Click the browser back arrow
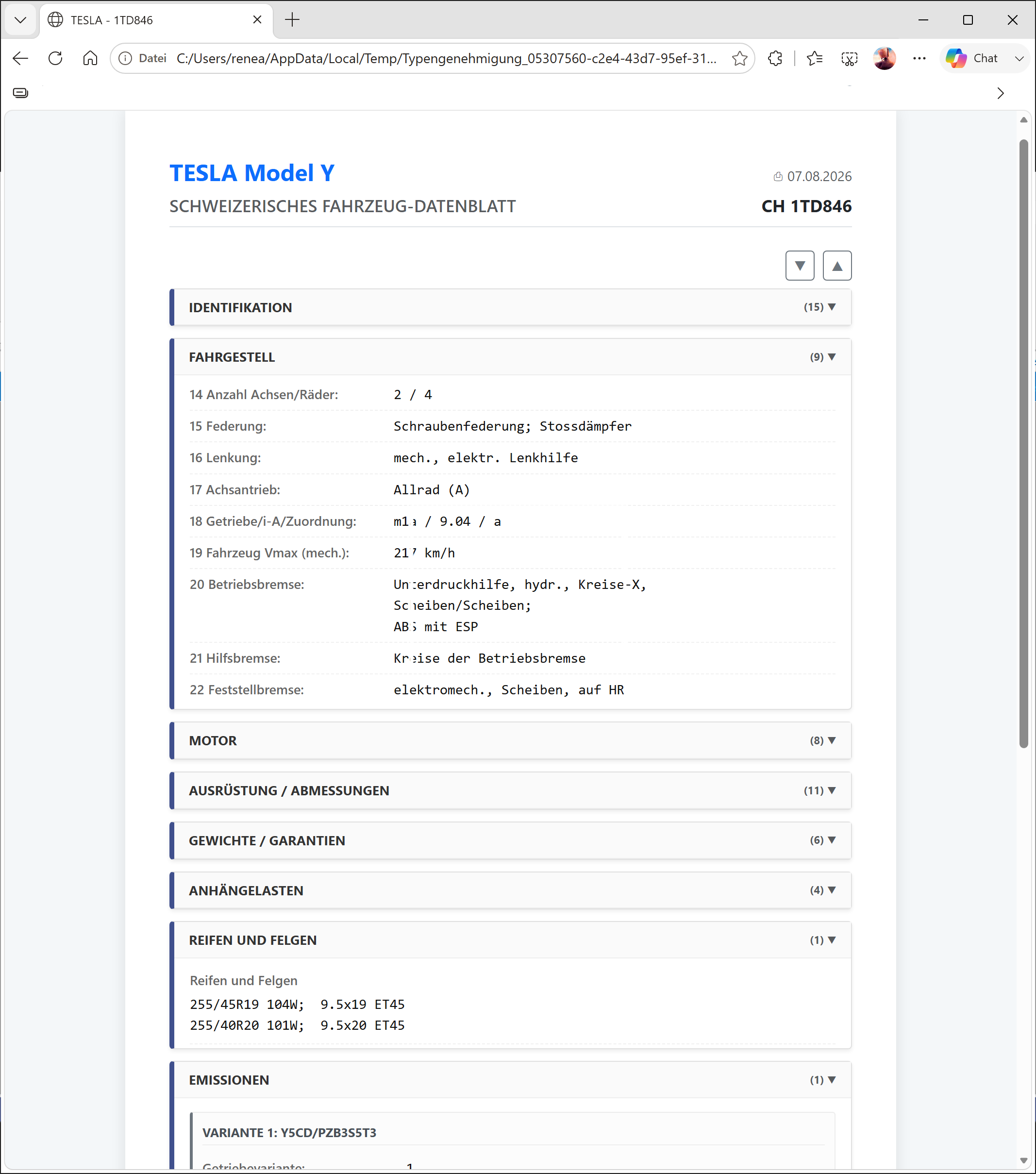This screenshot has width=1036, height=1174. (21, 58)
